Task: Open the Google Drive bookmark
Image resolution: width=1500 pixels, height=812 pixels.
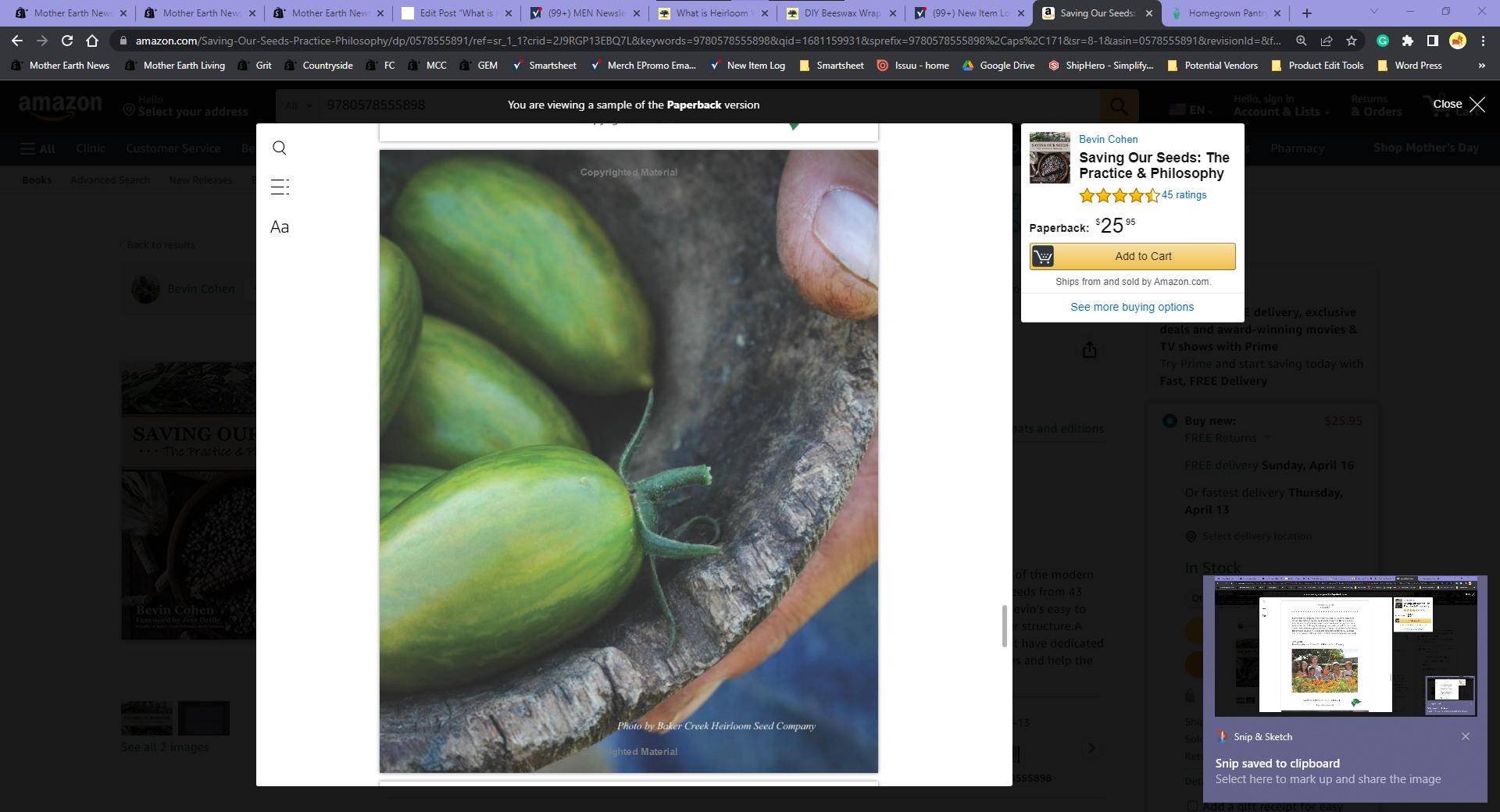Action: tap(998, 66)
